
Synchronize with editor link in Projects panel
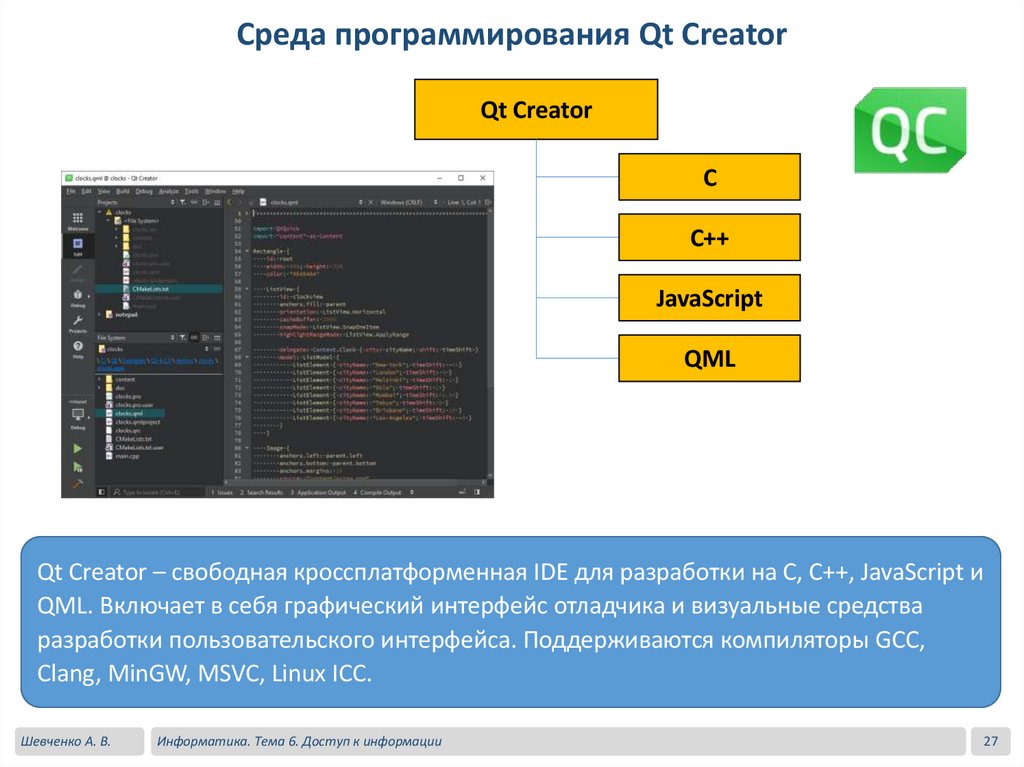(x=194, y=203)
